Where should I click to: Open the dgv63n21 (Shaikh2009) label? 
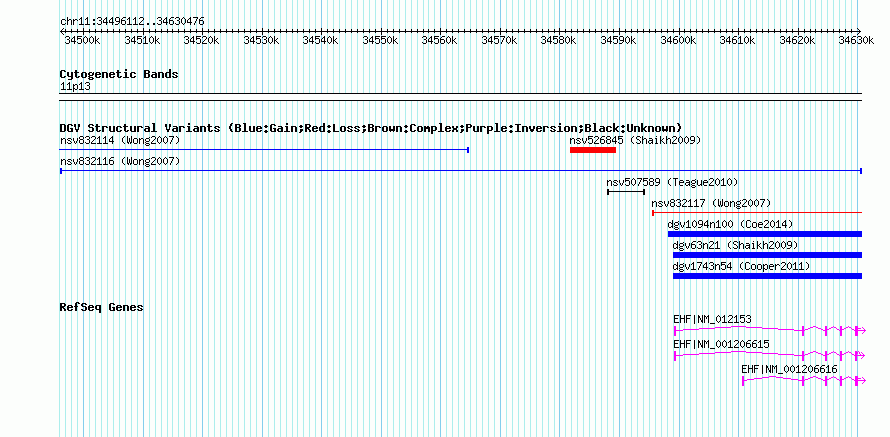(735, 245)
